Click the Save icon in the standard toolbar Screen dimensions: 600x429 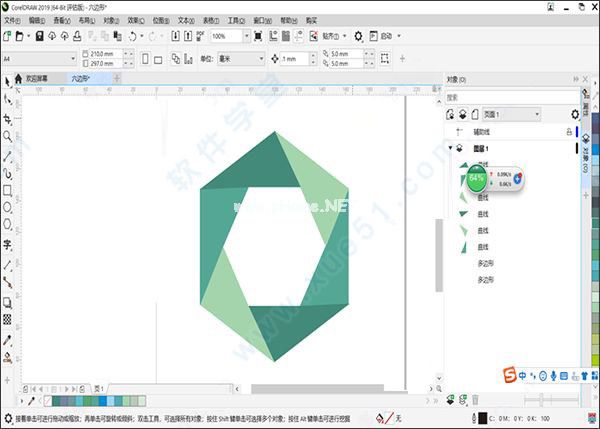point(39,36)
